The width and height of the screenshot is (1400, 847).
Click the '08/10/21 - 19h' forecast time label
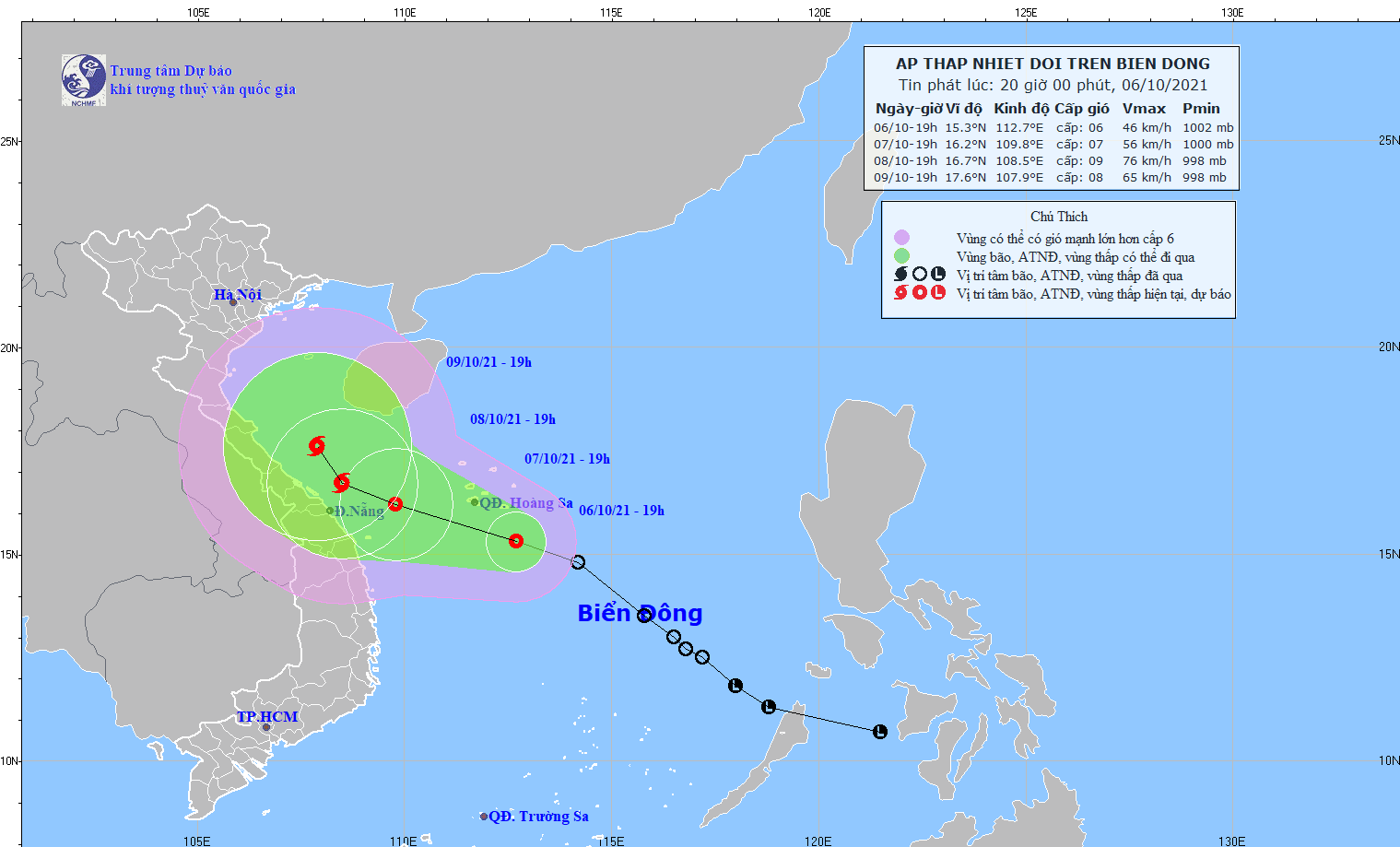click(x=512, y=419)
